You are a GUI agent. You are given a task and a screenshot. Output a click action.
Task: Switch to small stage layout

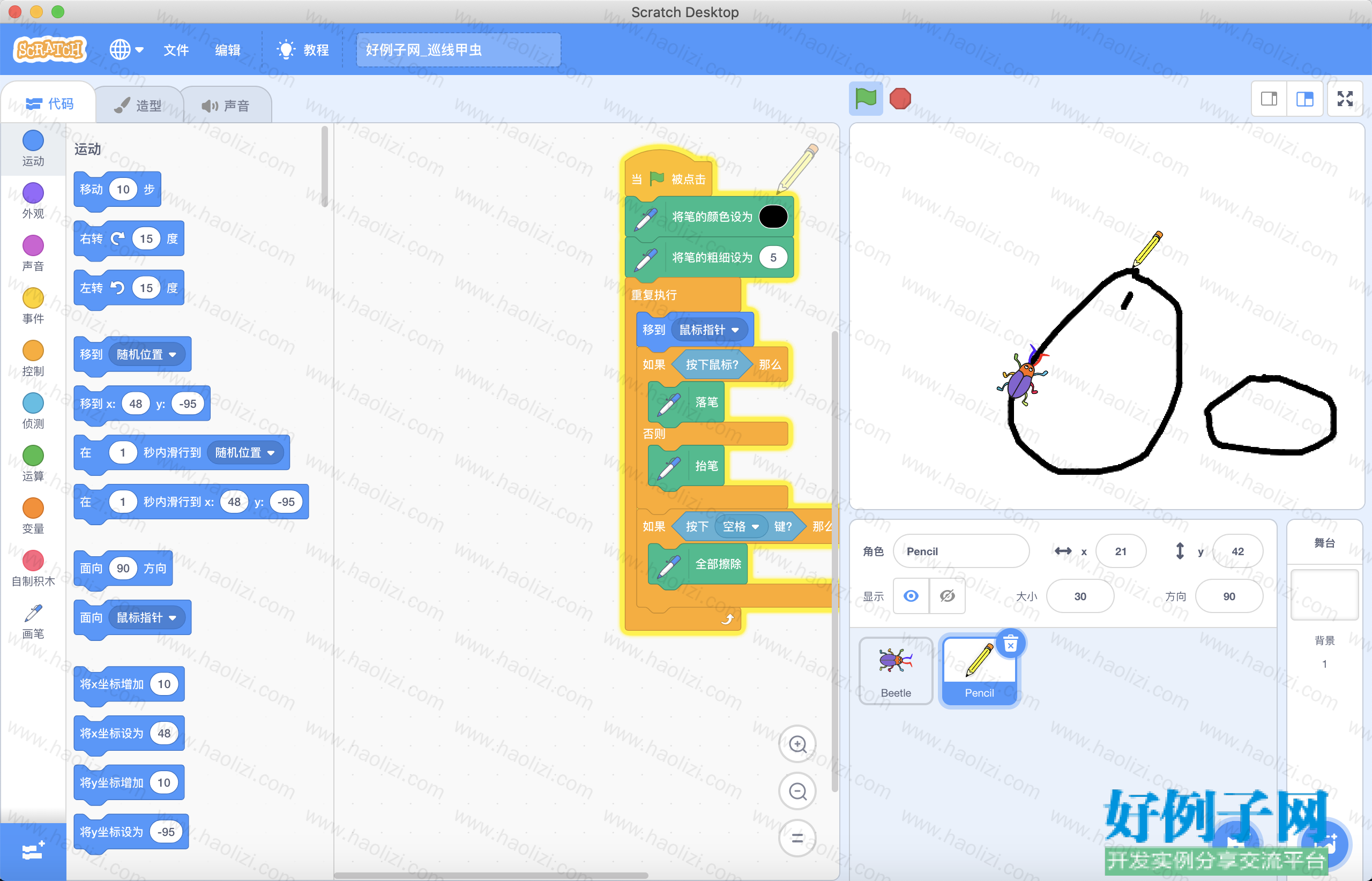(x=1269, y=99)
